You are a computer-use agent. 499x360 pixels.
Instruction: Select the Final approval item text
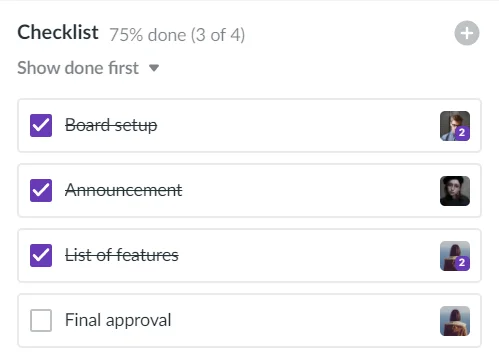(118, 320)
